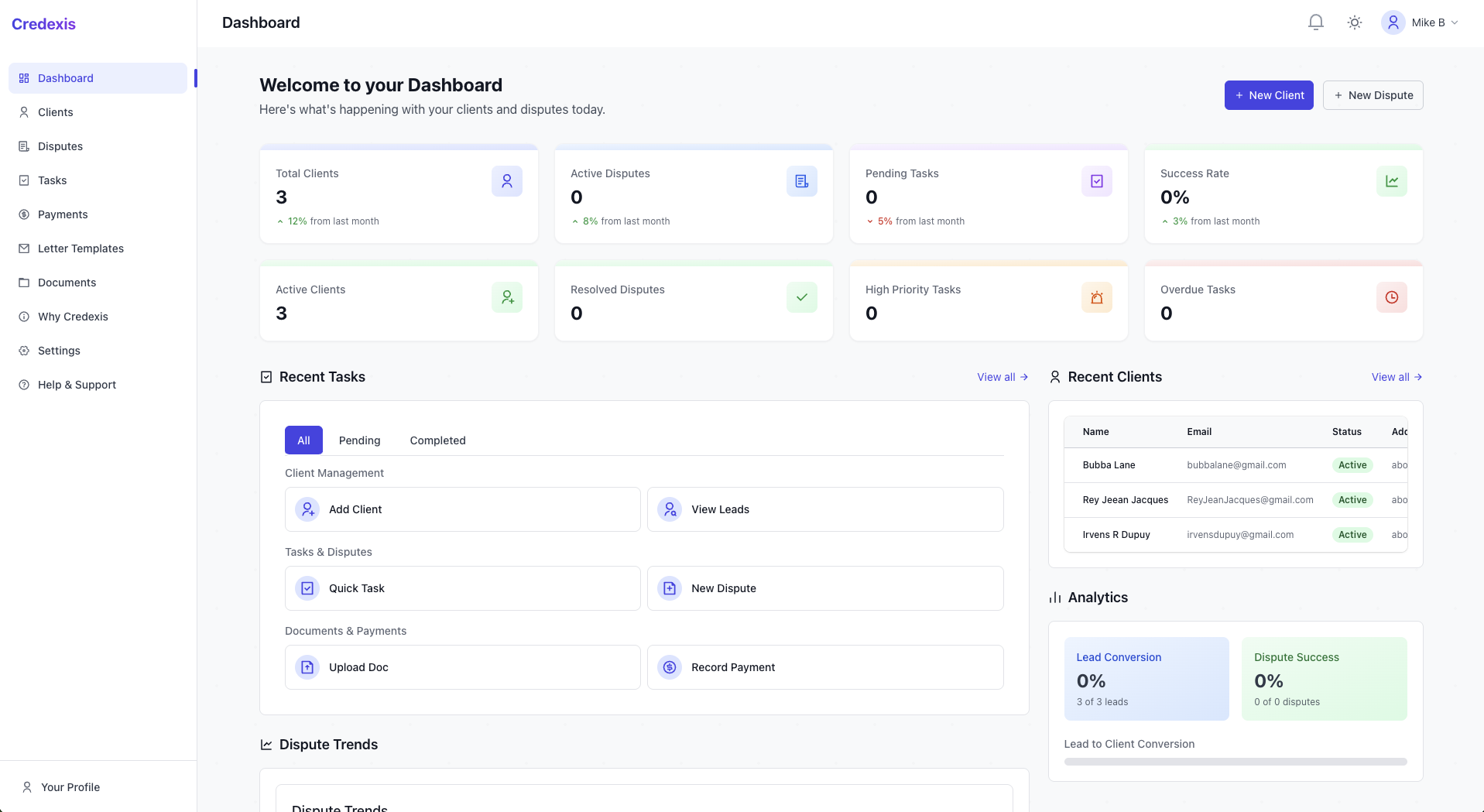
Task: Click Success Rate chart icon
Action: pos(1392,181)
